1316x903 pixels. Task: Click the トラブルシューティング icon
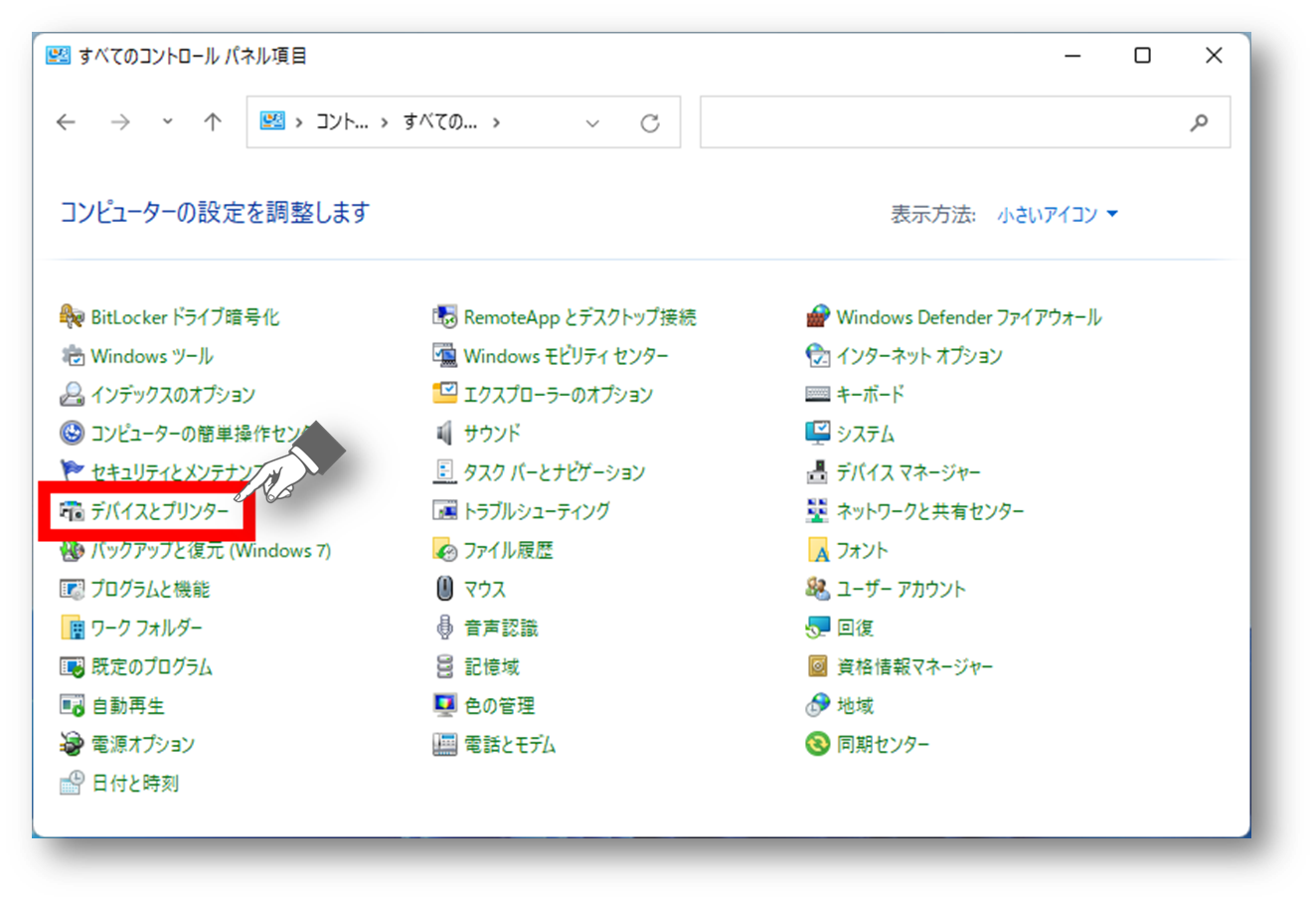[444, 511]
